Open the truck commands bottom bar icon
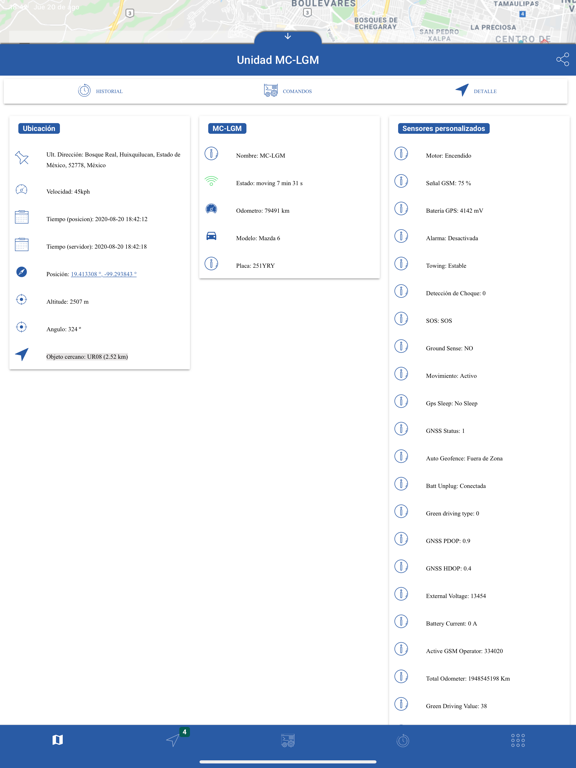This screenshot has height=768, width=576. pyautogui.click(x=288, y=740)
